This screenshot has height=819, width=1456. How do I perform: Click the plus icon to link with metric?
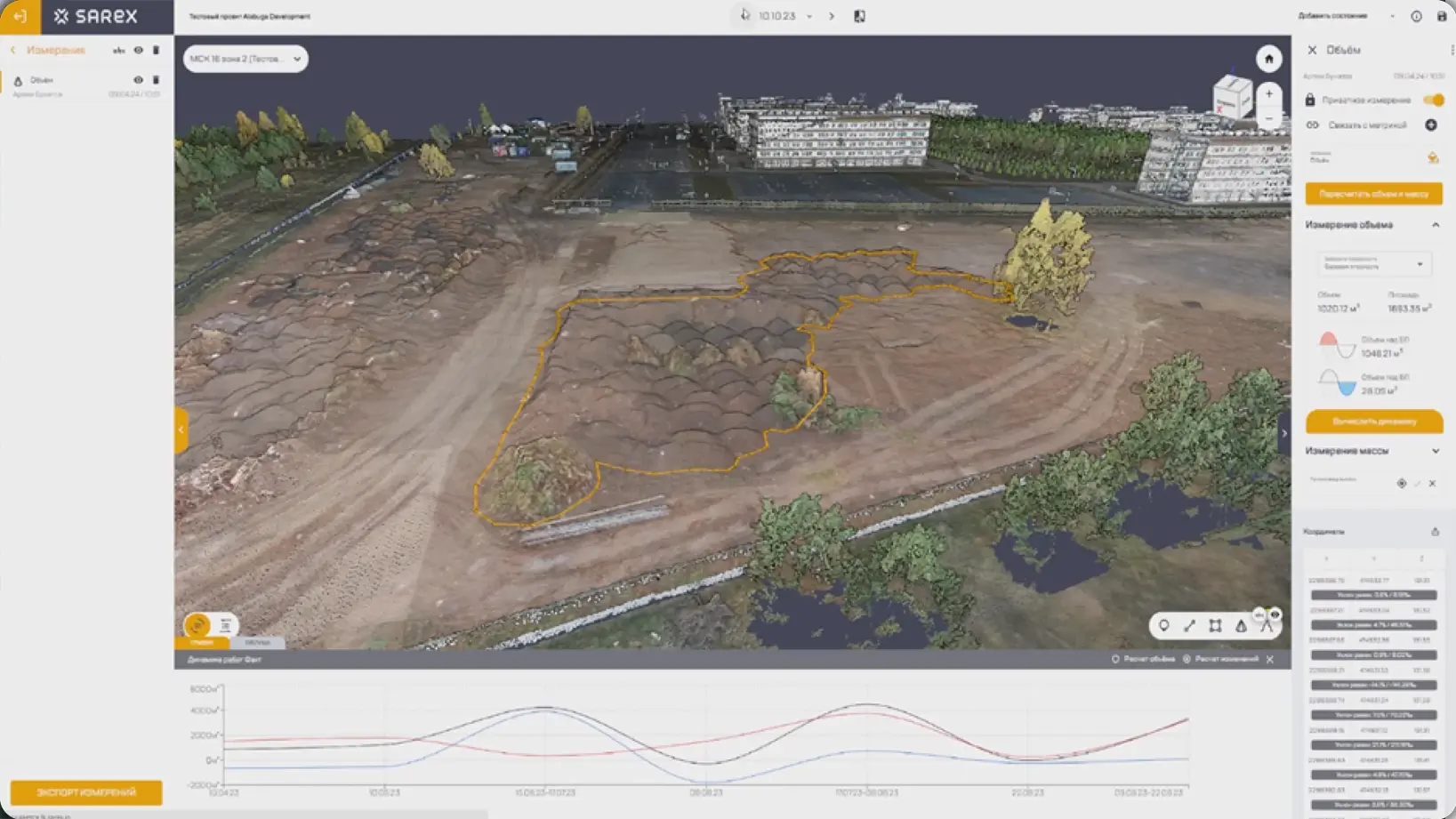1431,125
